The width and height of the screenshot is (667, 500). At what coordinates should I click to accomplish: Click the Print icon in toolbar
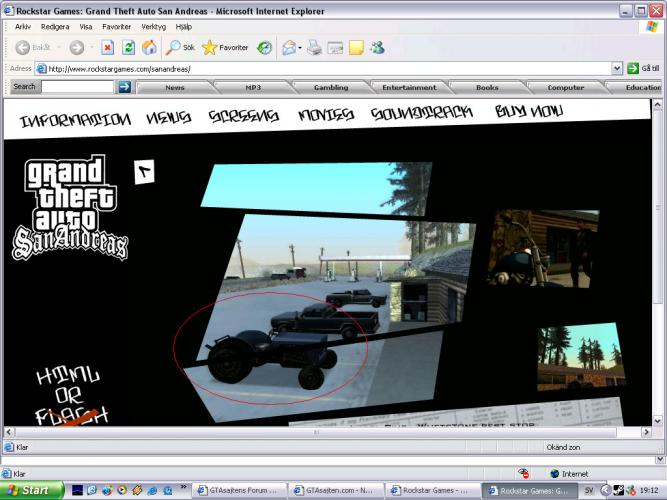314,47
